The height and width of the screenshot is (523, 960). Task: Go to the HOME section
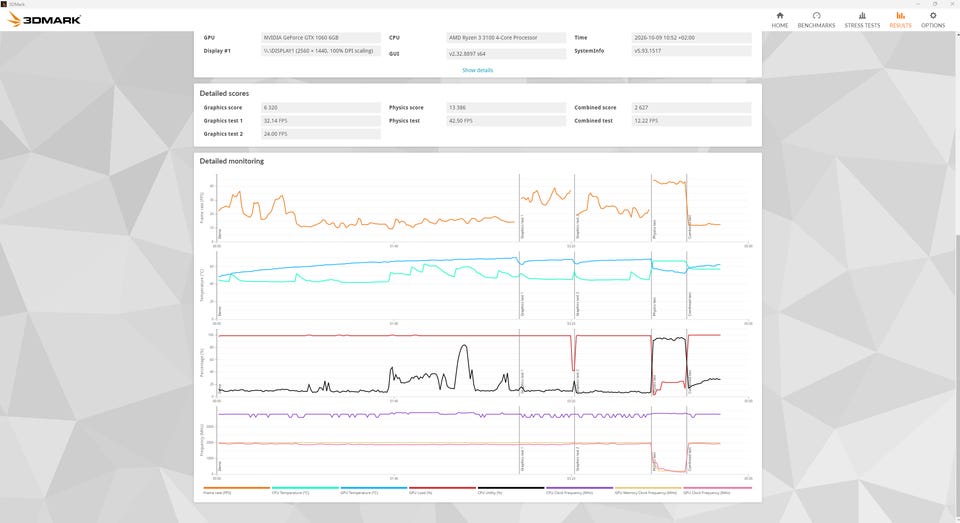[779, 20]
